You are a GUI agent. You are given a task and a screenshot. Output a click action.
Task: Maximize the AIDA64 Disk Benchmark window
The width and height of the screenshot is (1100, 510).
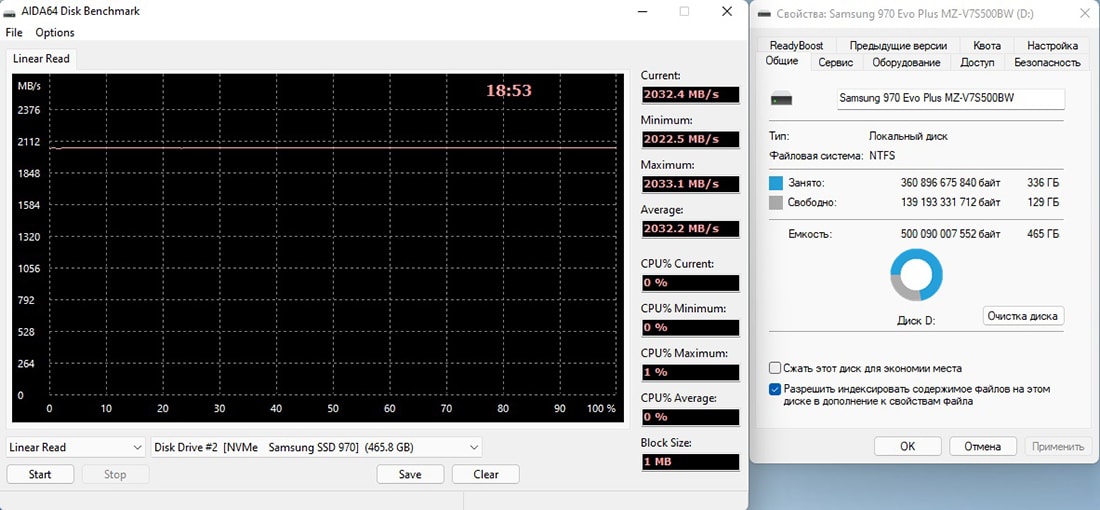pyautogui.click(x=685, y=11)
